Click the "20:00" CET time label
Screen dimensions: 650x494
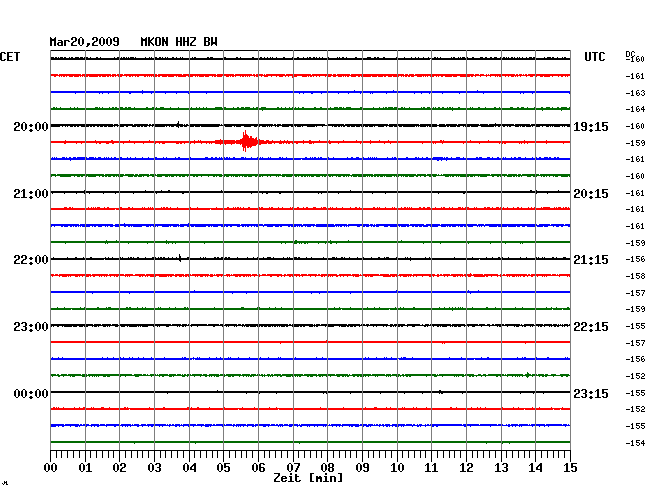coord(31,127)
